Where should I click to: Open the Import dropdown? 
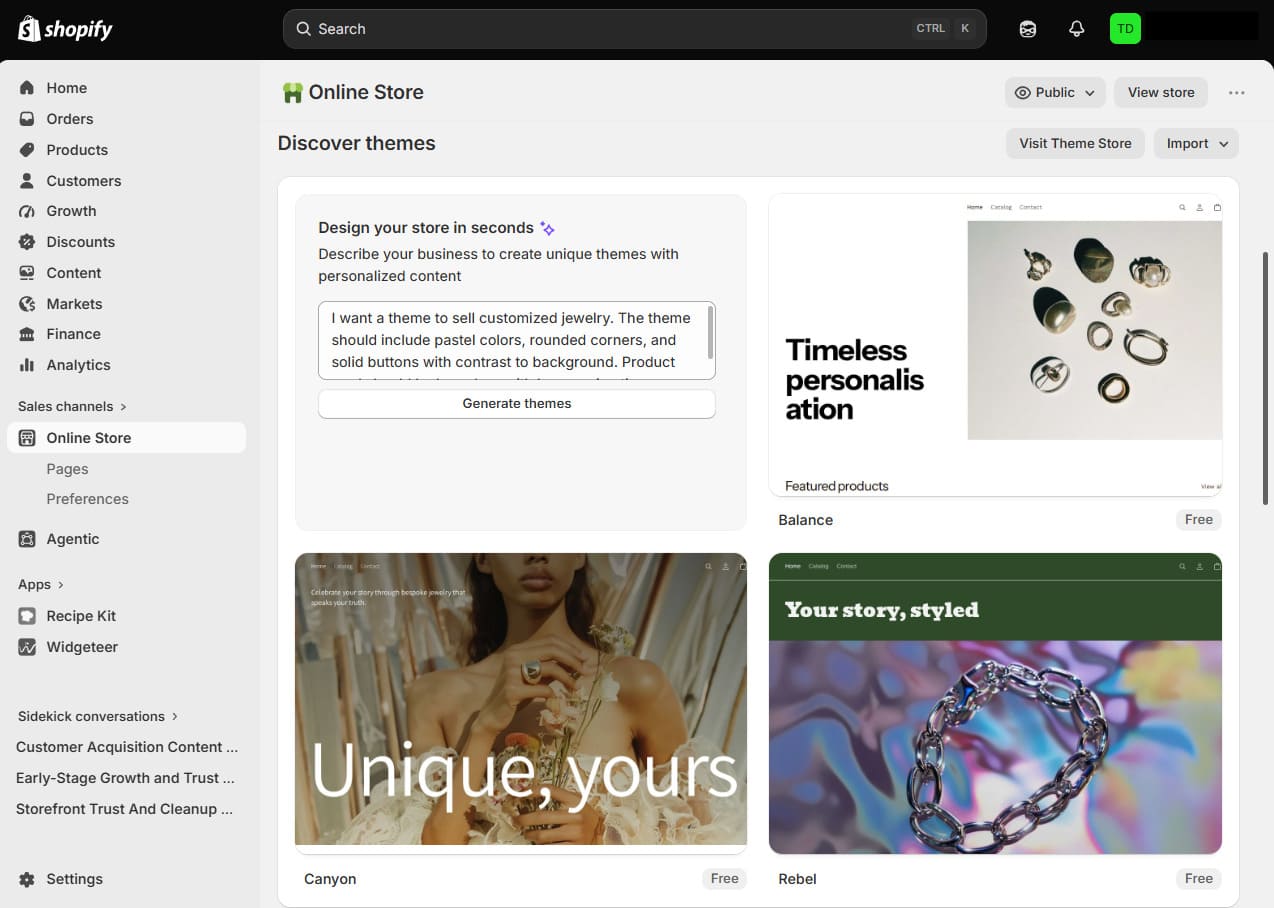(1196, 143)
